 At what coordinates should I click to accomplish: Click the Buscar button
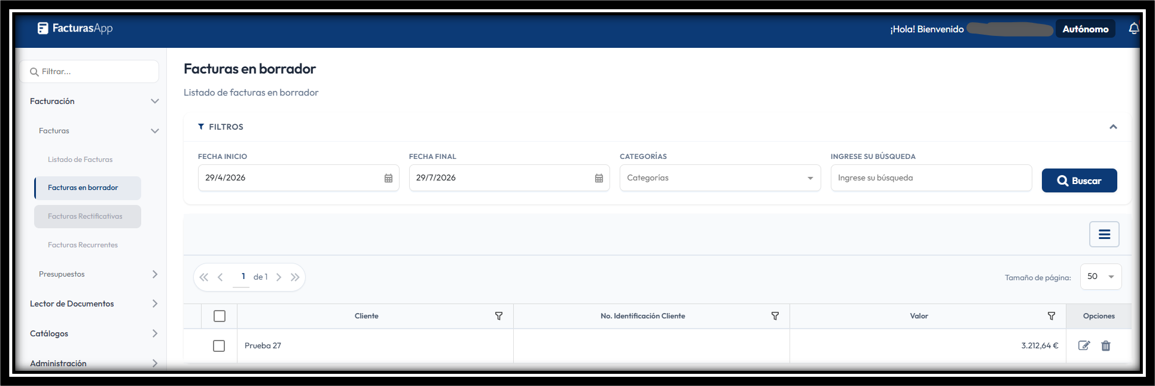[1079, 180]
